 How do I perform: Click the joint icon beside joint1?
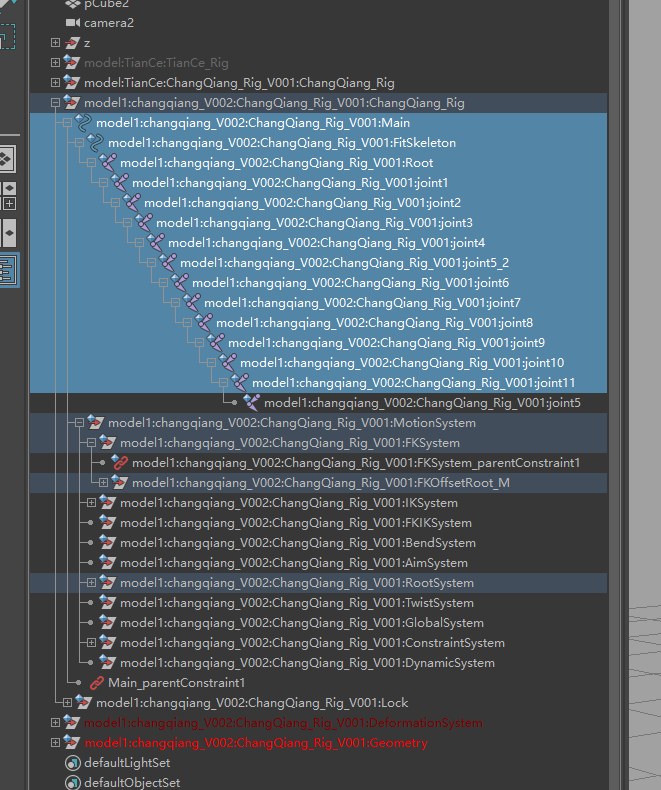[120, 183]
